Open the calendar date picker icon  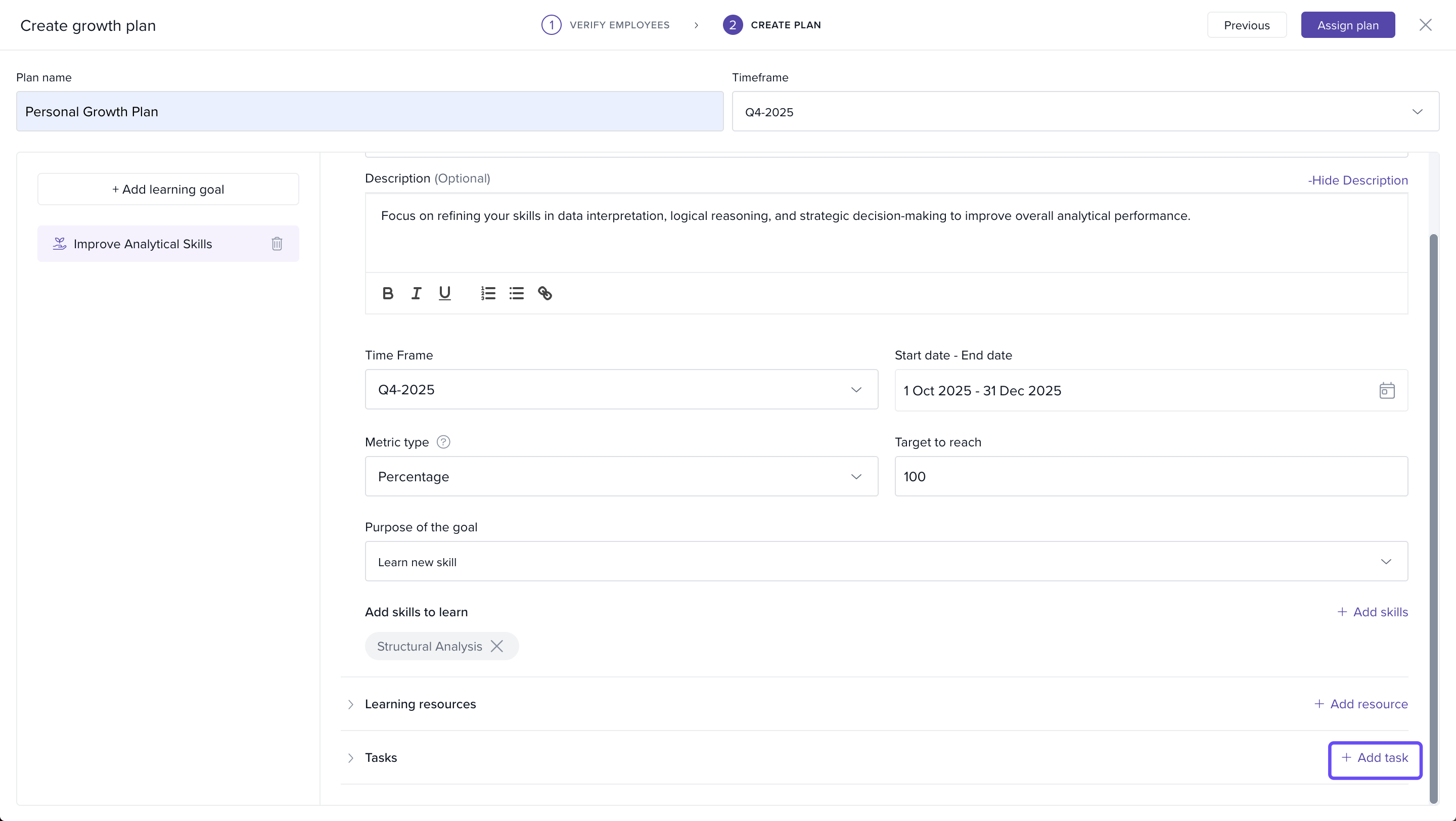click(1386, 390)
